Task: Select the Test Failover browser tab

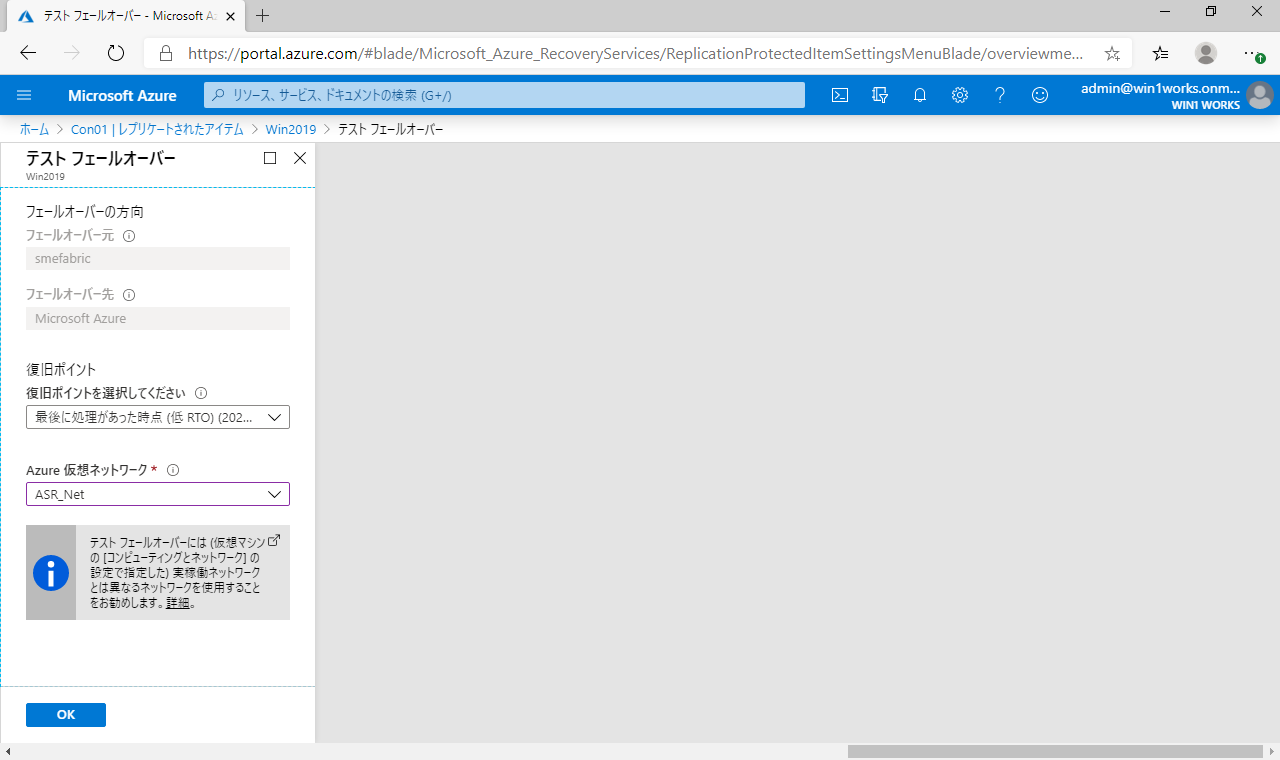Action: 125,16
